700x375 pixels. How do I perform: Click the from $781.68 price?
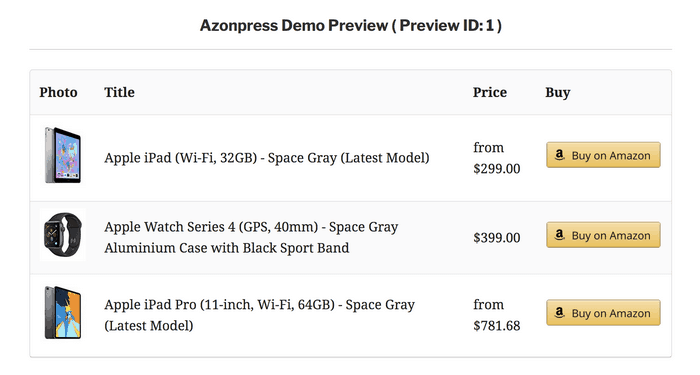click(x=497, y=315)
